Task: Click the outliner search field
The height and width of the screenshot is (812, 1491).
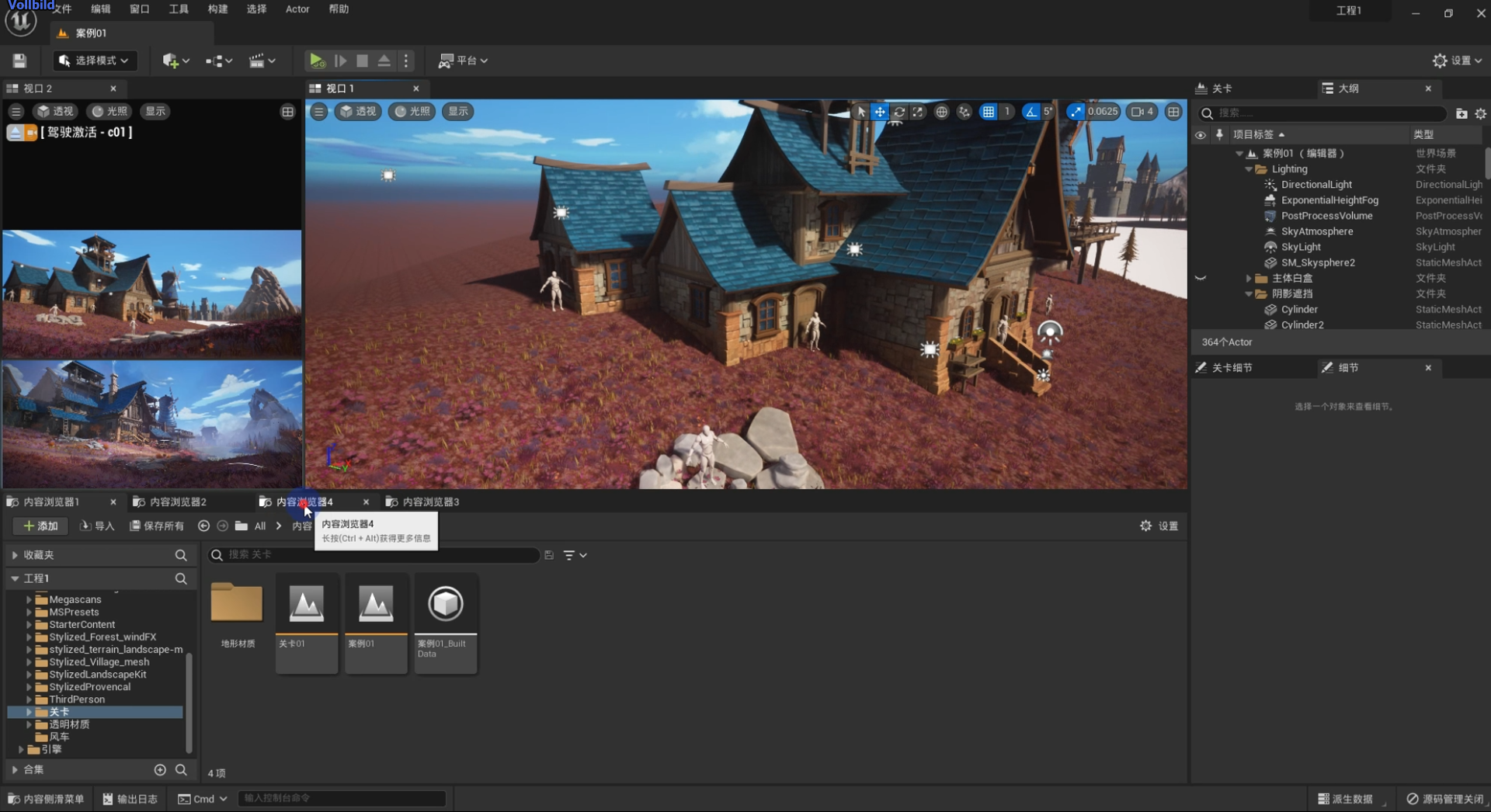Action: (1323, 113)
